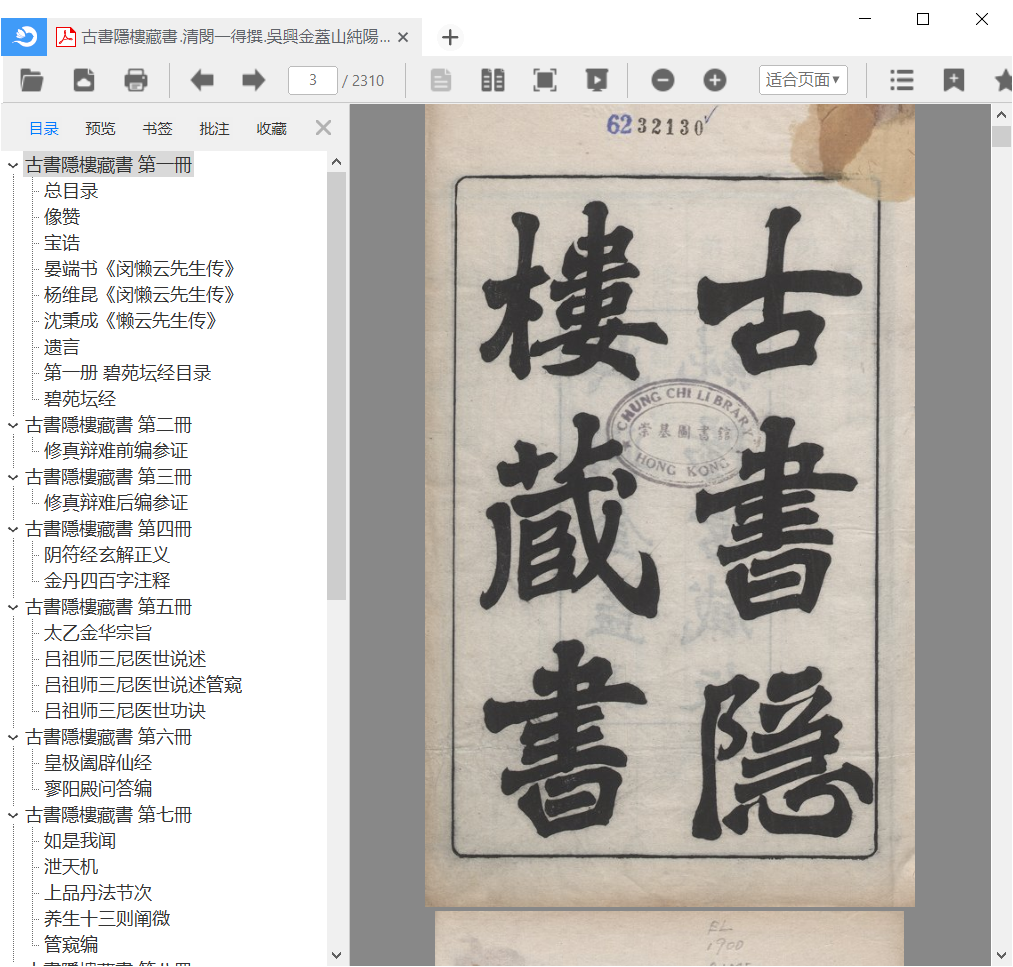Open the 碧苑坛经 outline entry
Image resolution: width=1013 pixels, height=967 pixels.
[80, 399]
